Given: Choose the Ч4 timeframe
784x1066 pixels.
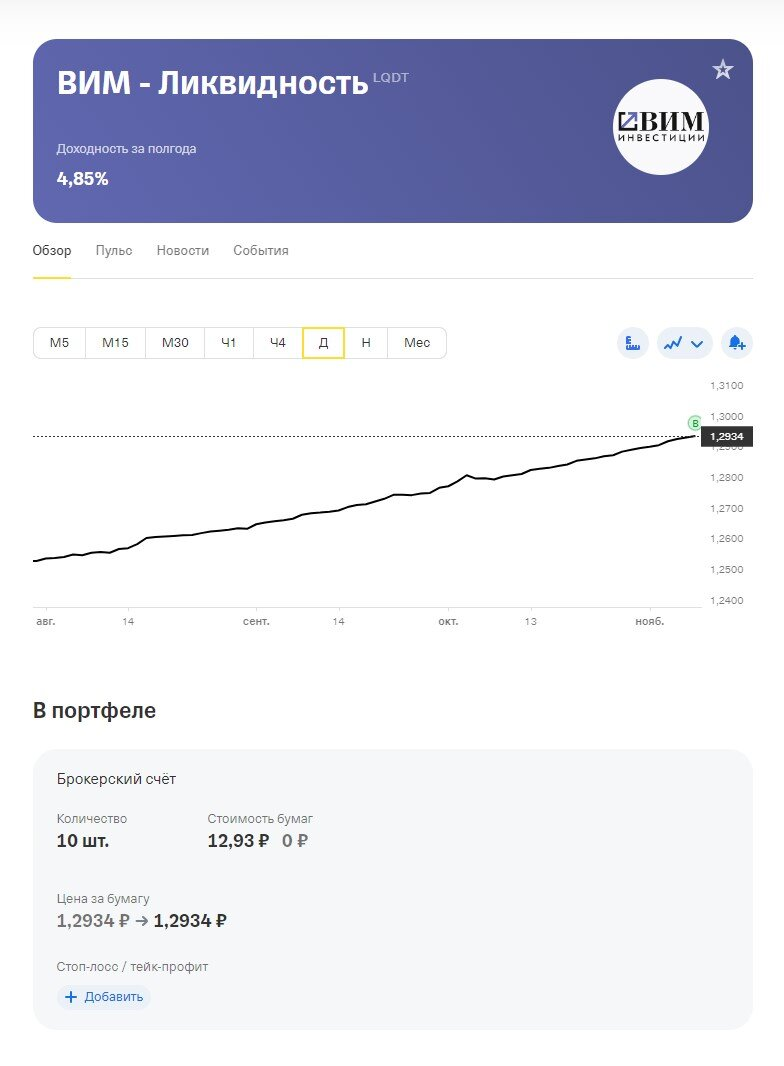Looking at the screenshot, I should [277, 343].
